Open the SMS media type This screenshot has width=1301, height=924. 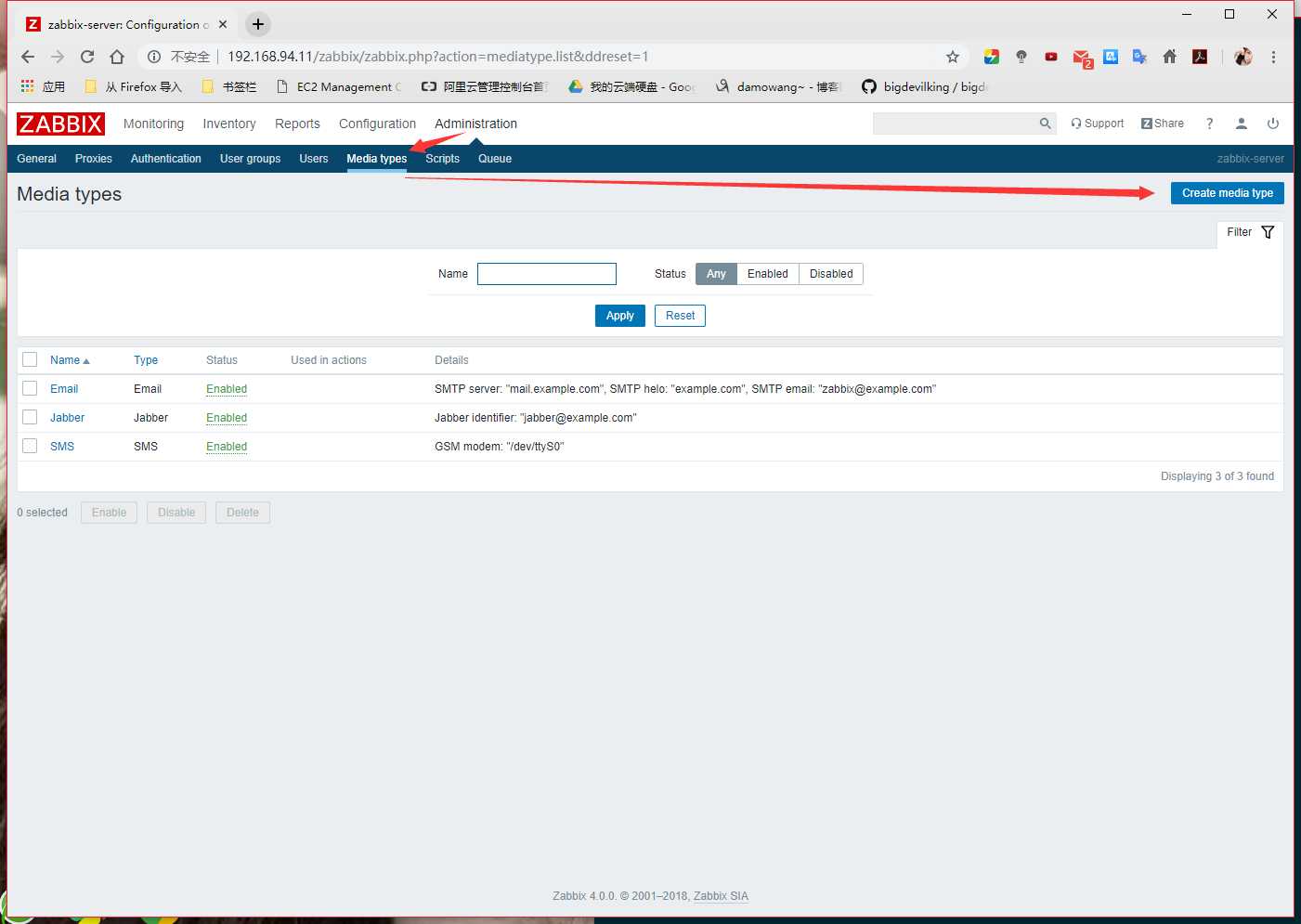[x=62, y=447]
